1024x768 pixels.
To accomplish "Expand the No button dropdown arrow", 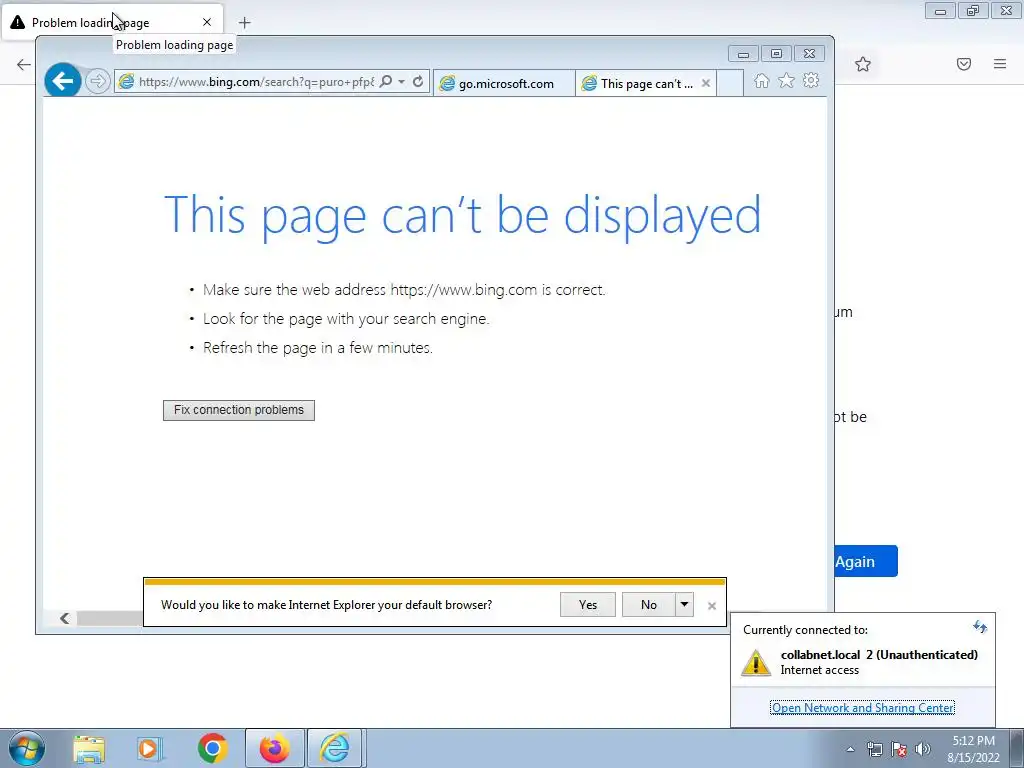I will coord(684,605).
